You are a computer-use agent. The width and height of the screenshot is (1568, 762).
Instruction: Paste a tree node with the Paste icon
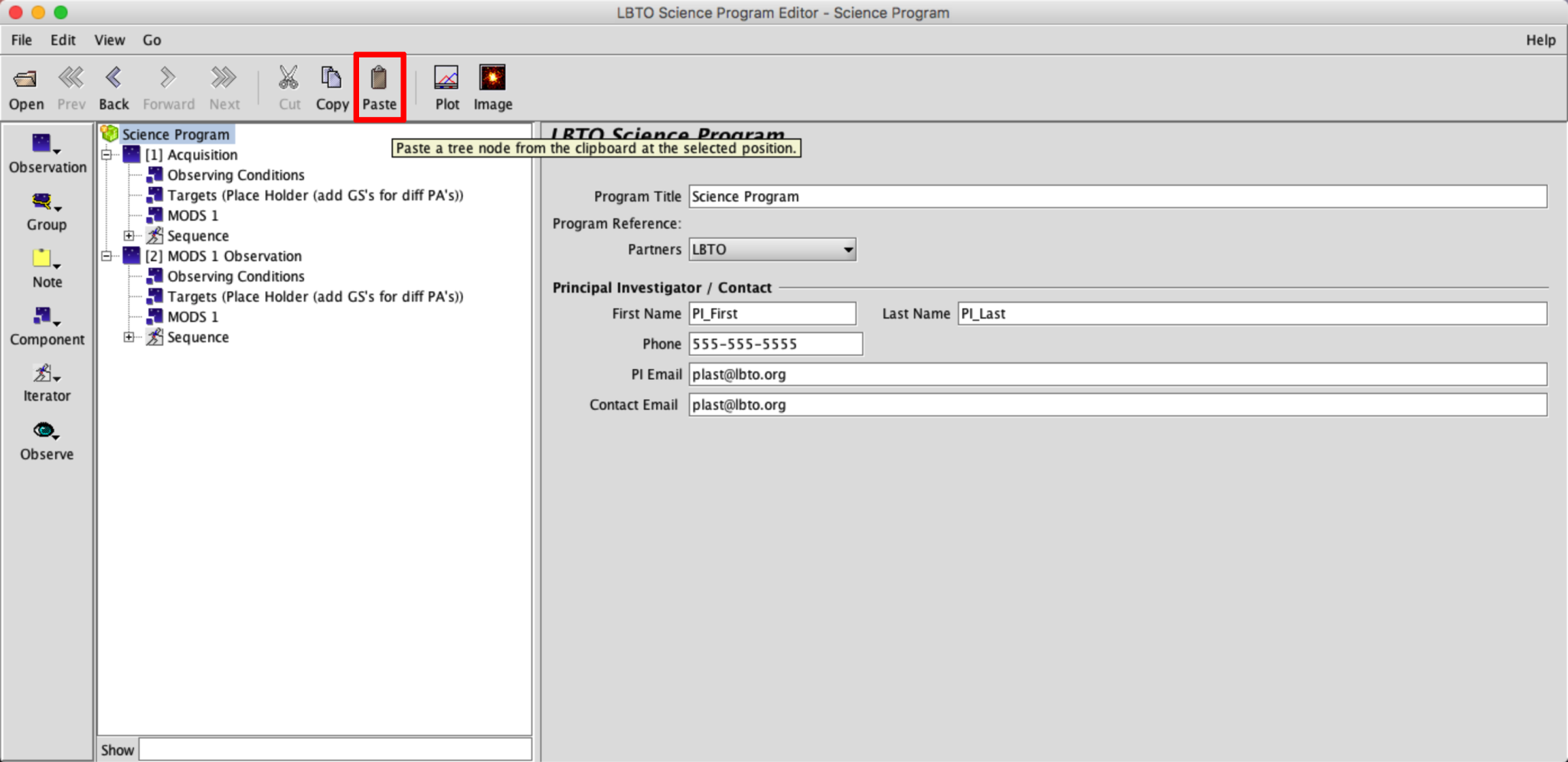tap(379, 89)
